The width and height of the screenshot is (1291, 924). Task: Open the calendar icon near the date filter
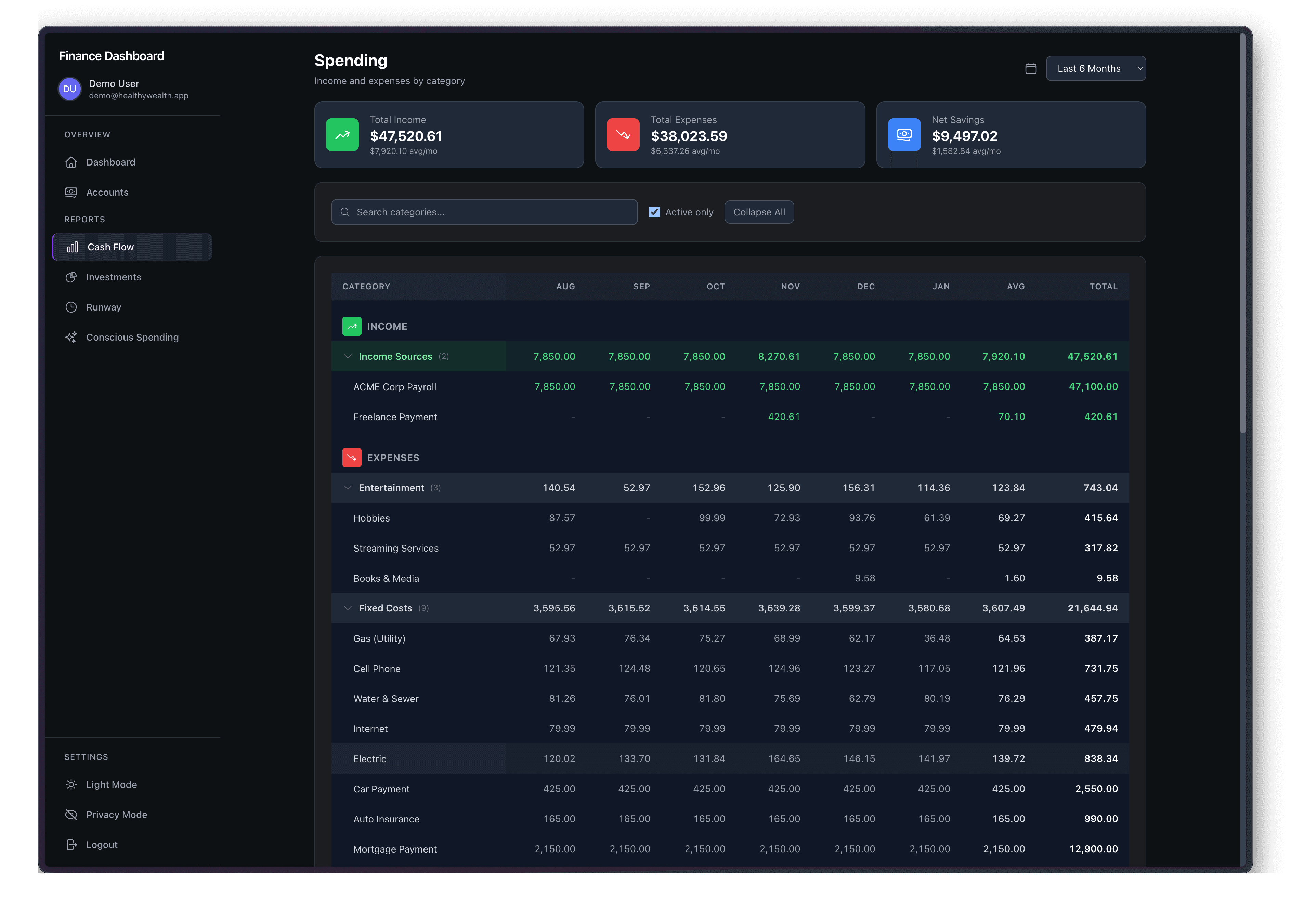coord(1030,68)
